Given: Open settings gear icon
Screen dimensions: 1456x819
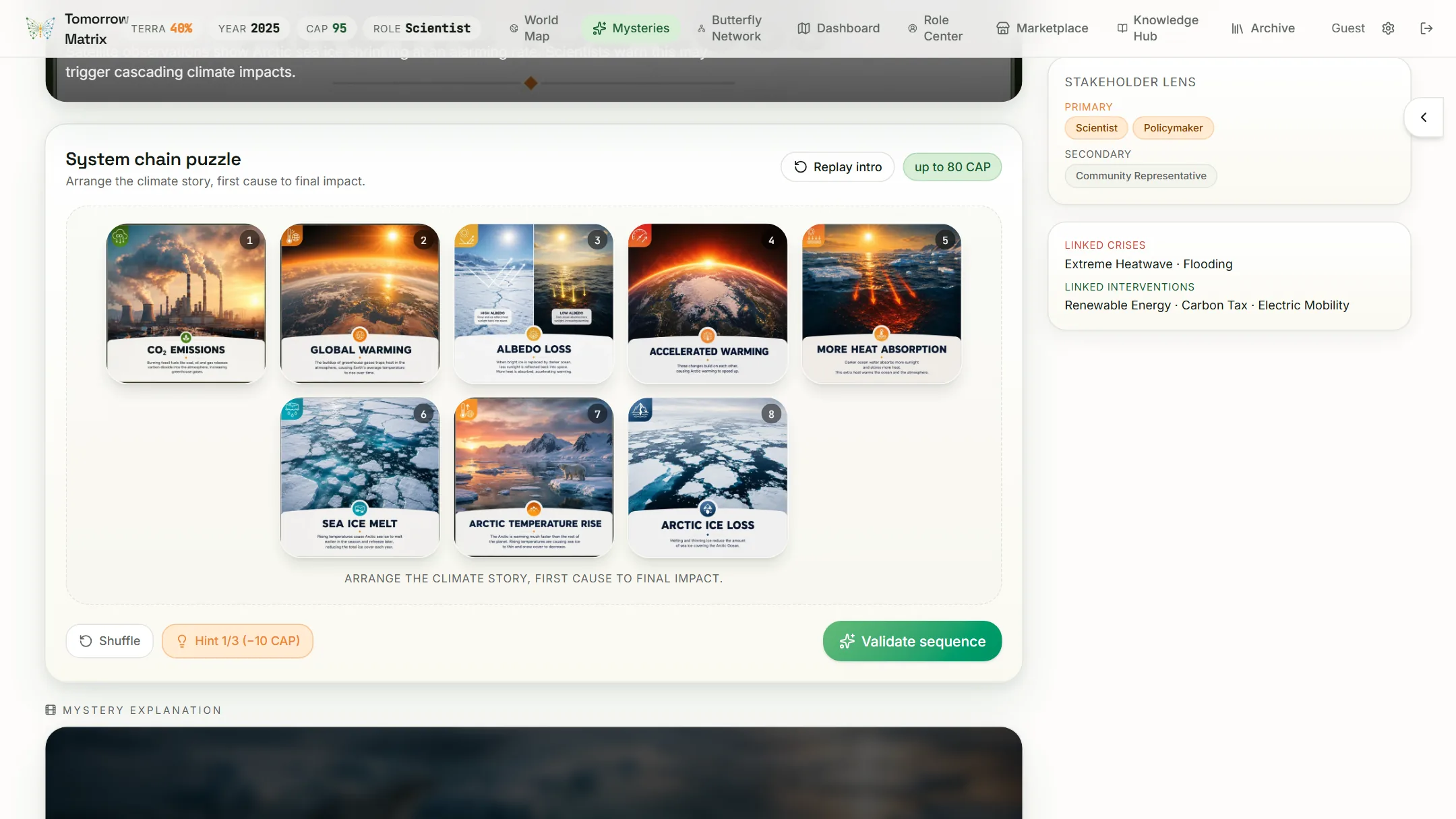Looking at the screenshot, I should (1388, 28).
